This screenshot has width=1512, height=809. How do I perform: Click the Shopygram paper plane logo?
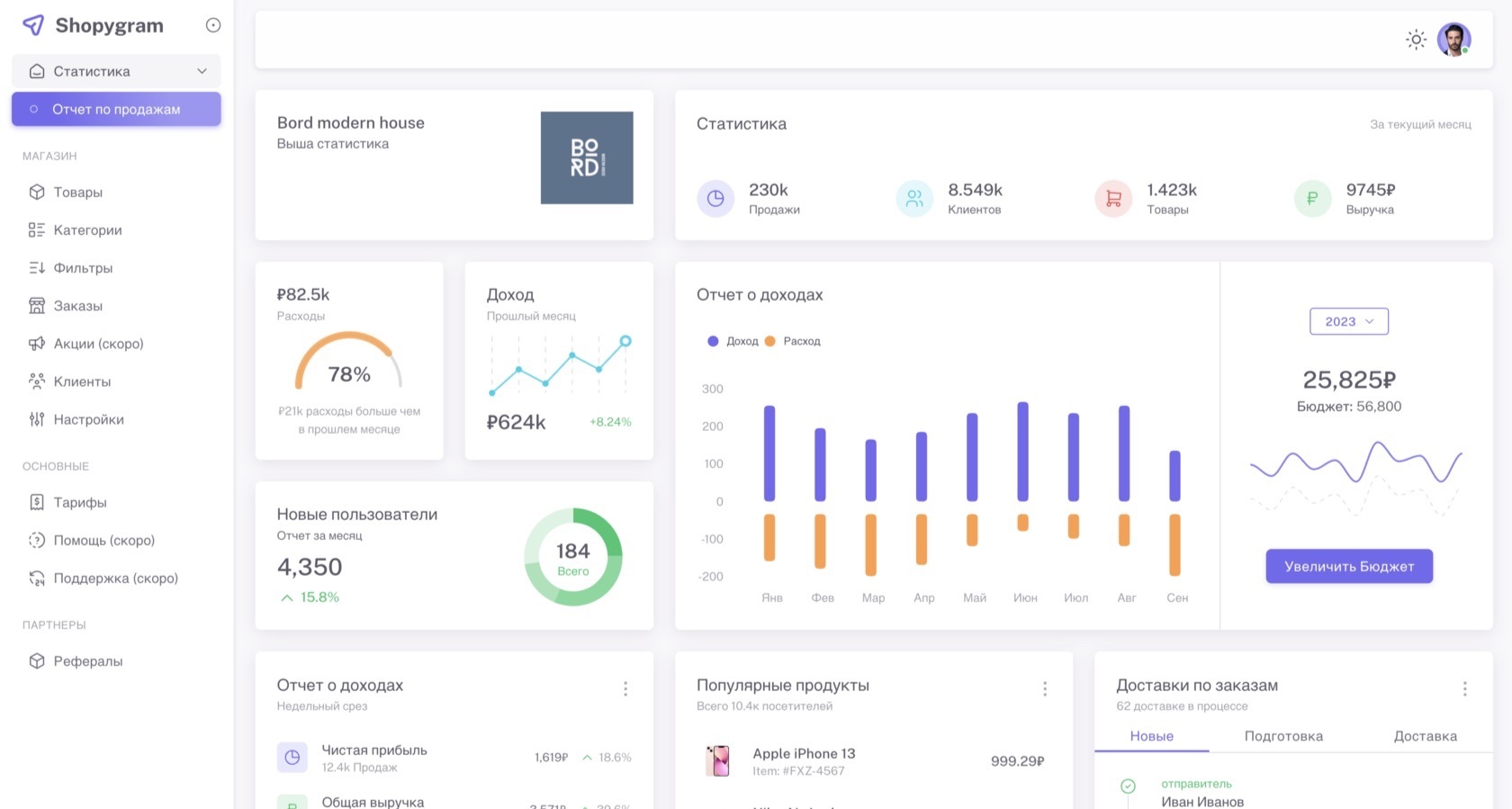[x=33, y=25]
